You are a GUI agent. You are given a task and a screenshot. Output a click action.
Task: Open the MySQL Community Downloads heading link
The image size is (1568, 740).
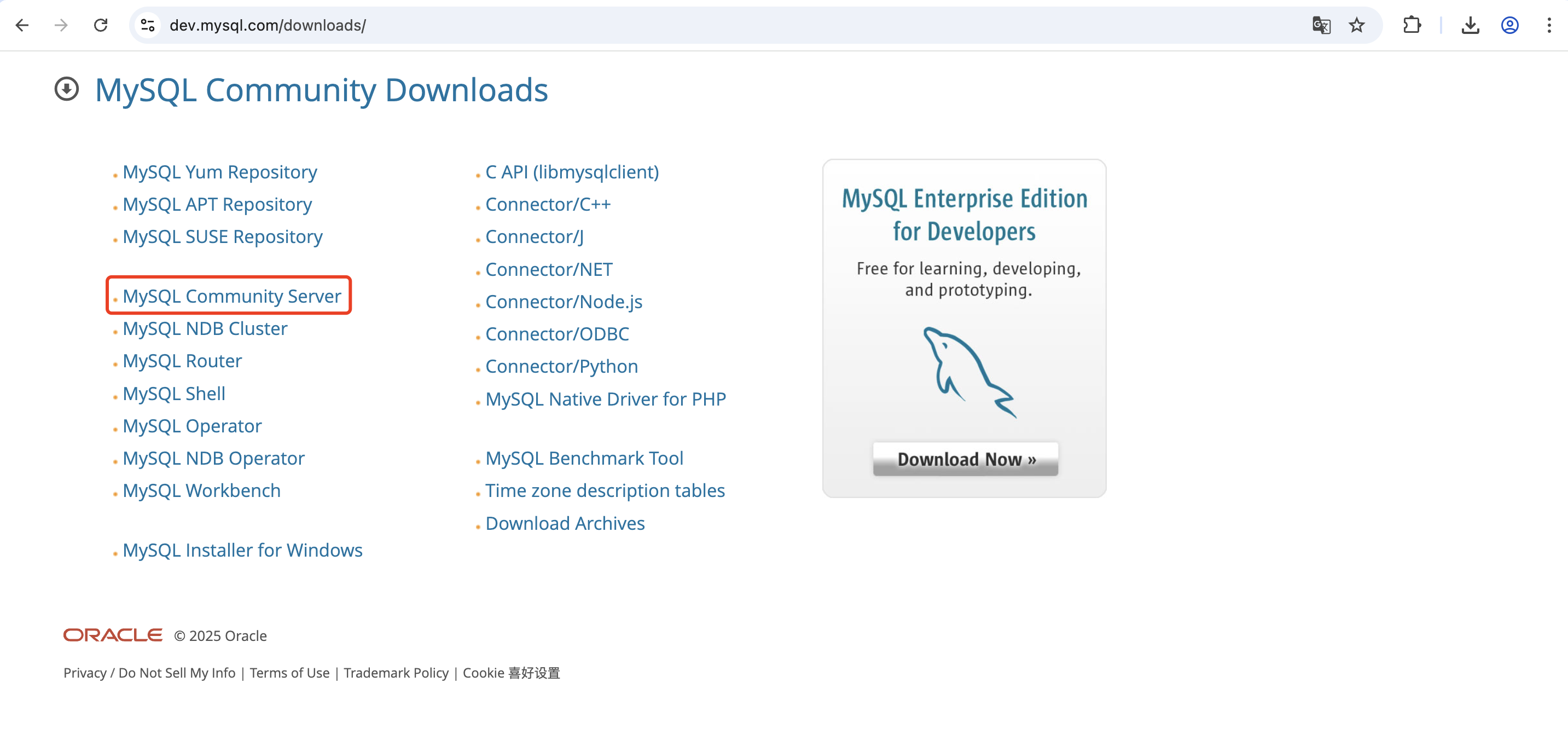(x=321, y=90)
